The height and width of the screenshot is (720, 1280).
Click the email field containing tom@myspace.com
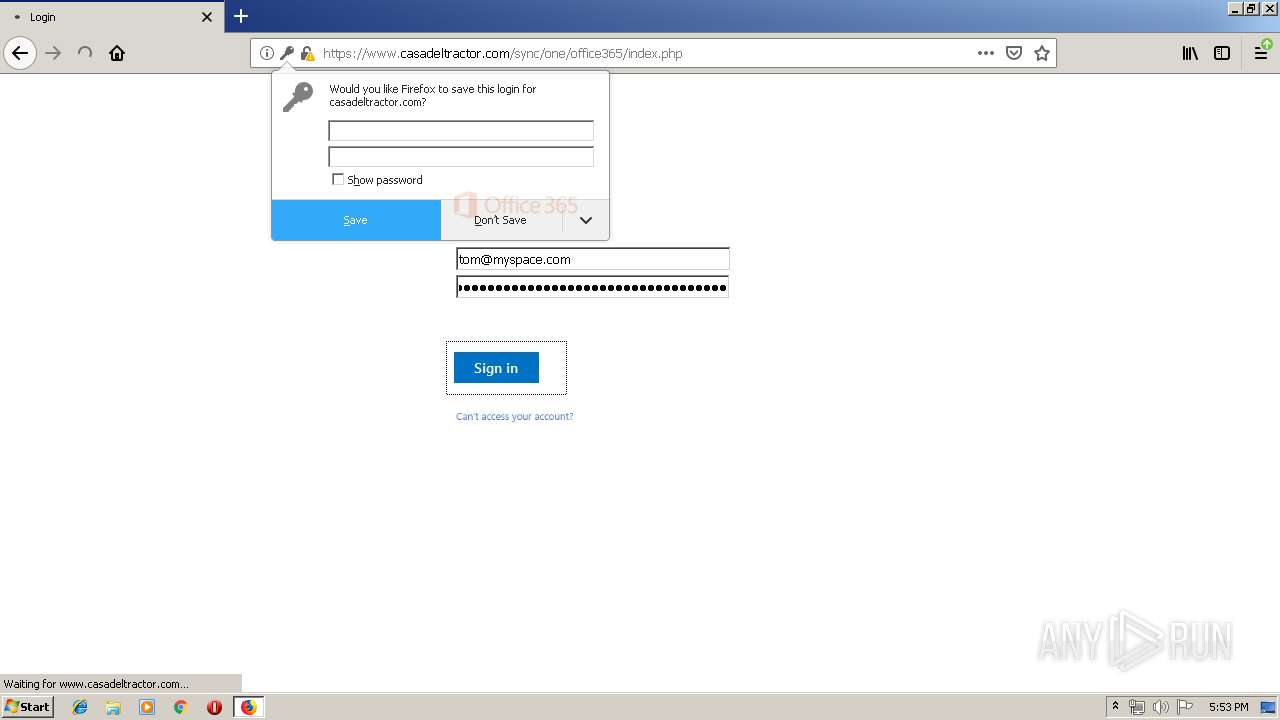593,259
